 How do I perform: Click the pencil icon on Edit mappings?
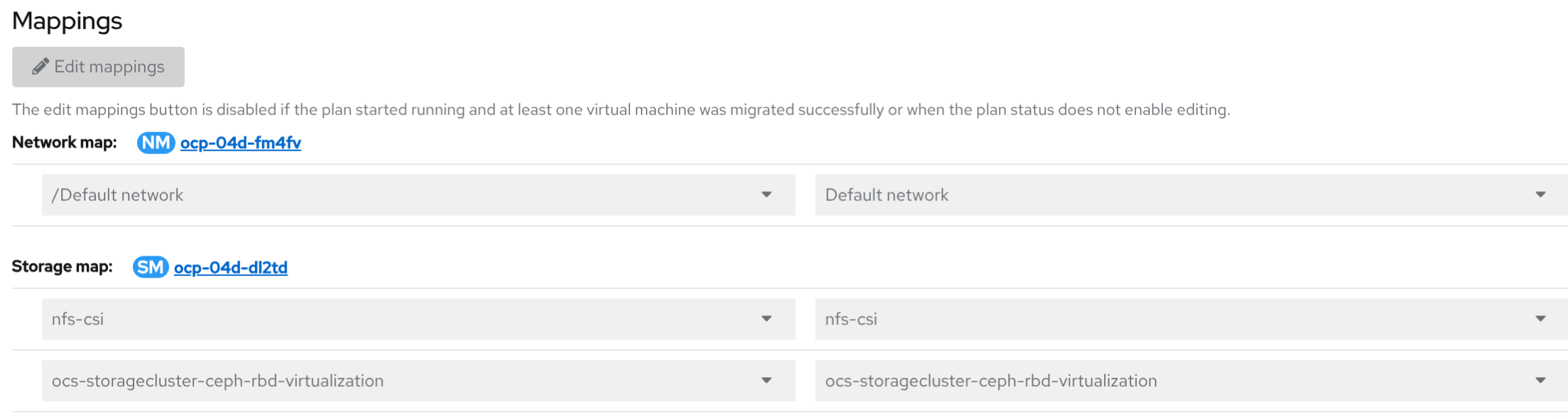[40, 67]
